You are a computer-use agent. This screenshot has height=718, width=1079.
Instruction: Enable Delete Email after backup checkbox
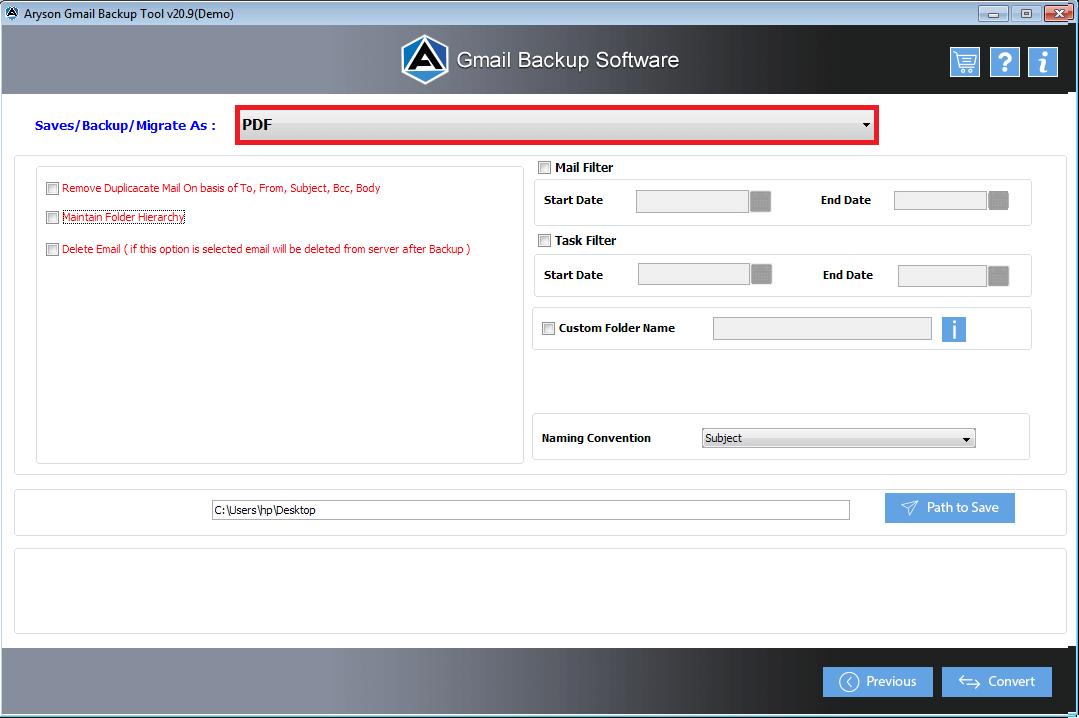(x=52, y=249)
